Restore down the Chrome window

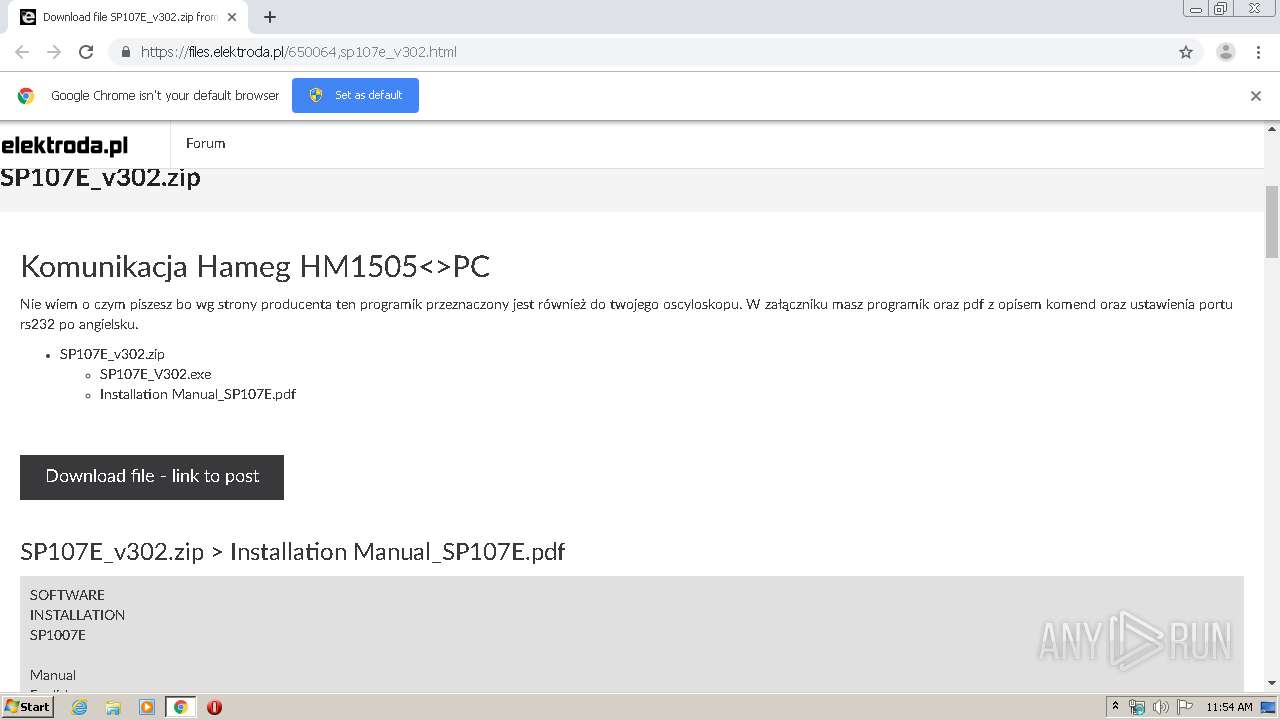click(x=1221, y=9)
